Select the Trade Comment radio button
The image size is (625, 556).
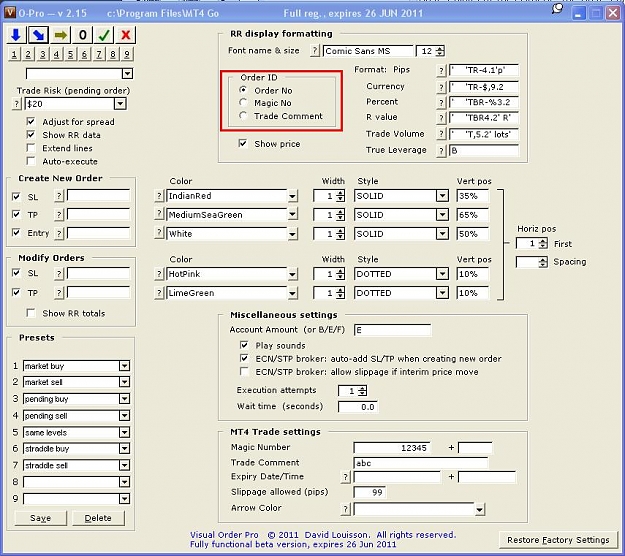243,116
